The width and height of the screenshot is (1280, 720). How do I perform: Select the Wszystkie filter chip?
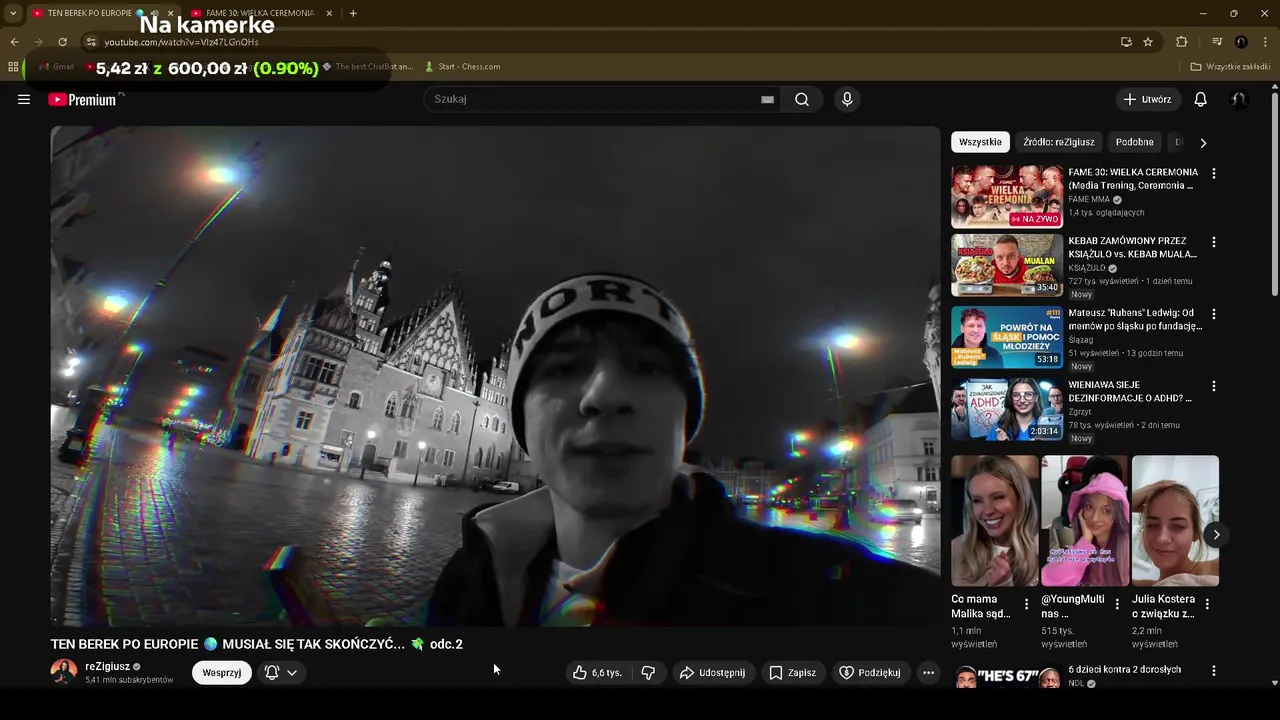(980, 142)
